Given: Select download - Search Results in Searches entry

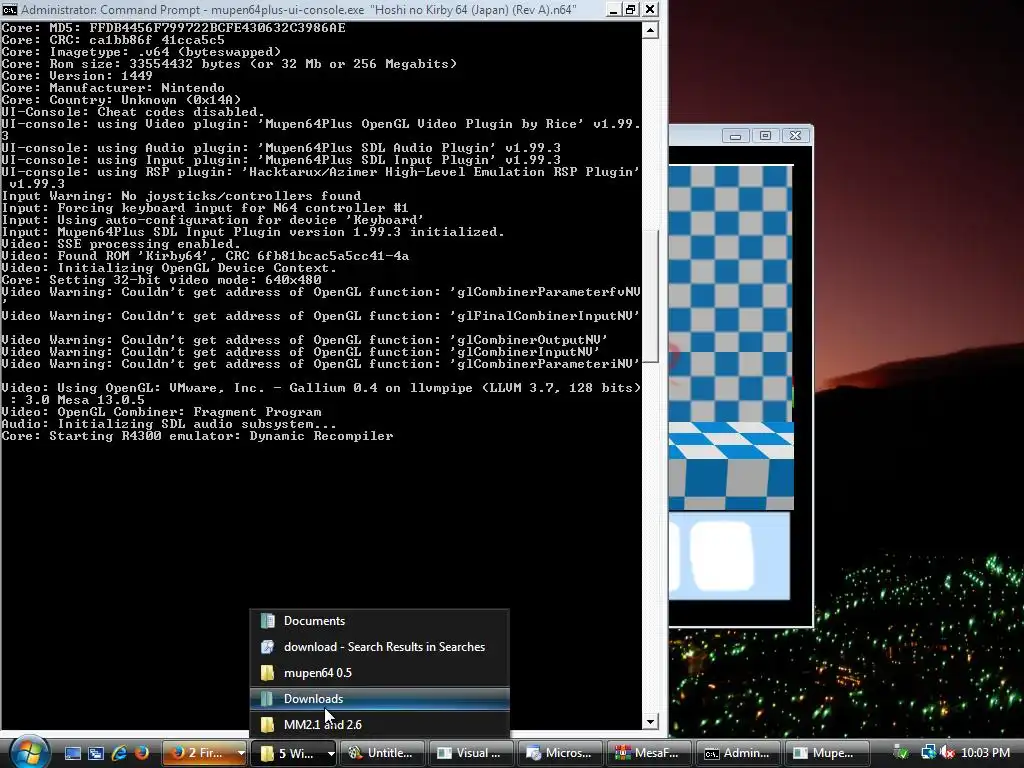Looking at the screenshot, I should (379, 647).
